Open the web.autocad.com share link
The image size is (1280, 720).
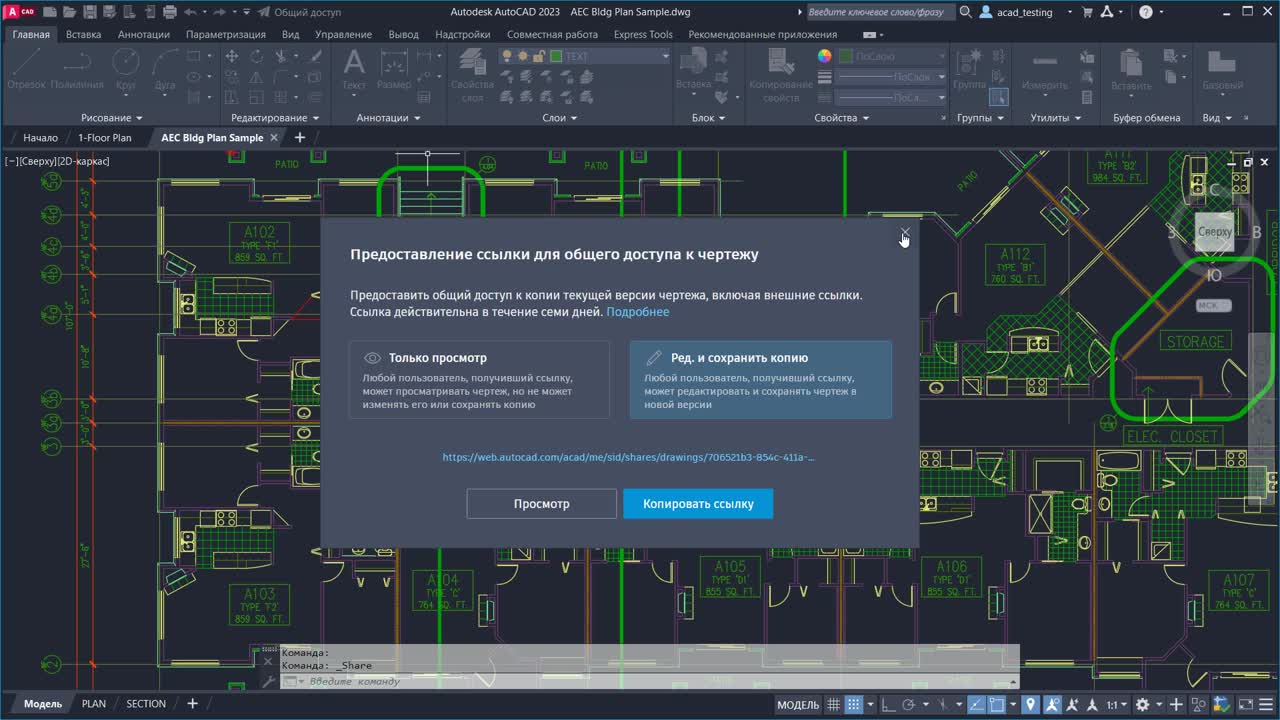coord(629,457)
